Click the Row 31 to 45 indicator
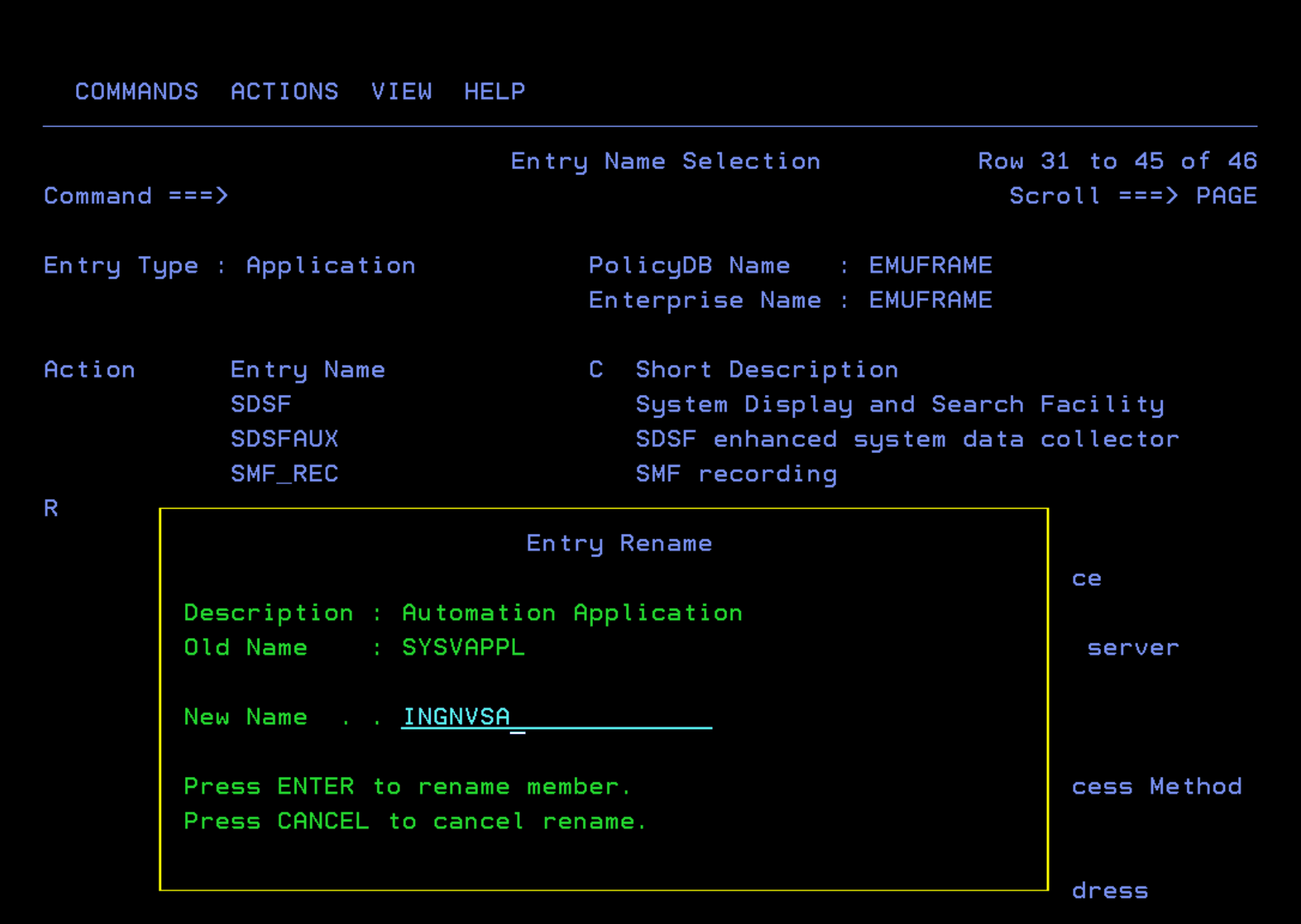This screenshot has width=1301, height=924. (1117, 162)
